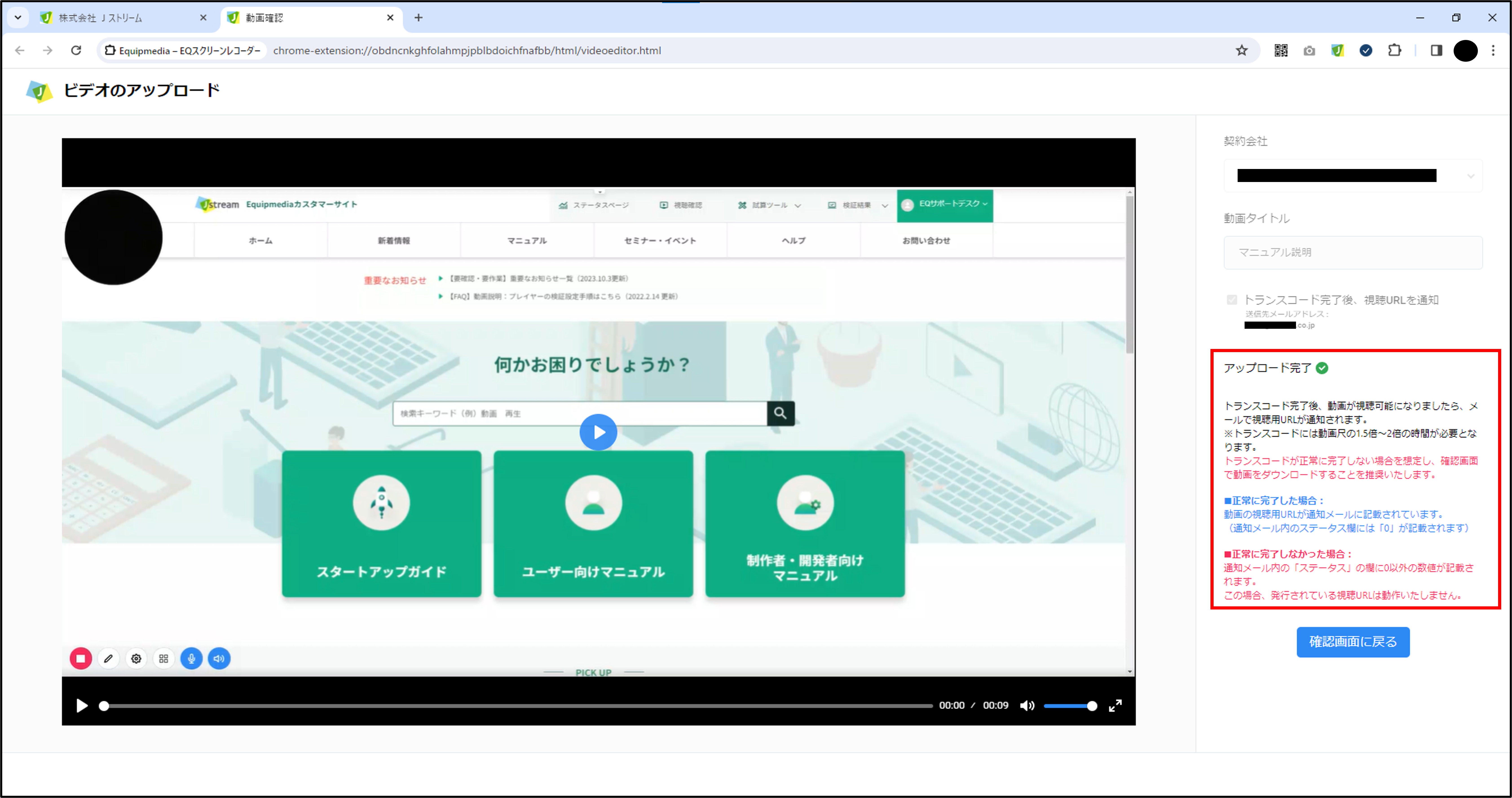Toggle トランスコード完了後、視聴URLを通知 checkbox
The image size is (1512, 798).
point(1232,300)
